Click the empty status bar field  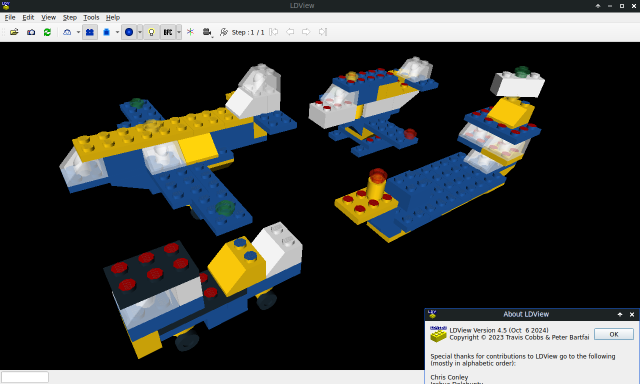tap(25, 377)
